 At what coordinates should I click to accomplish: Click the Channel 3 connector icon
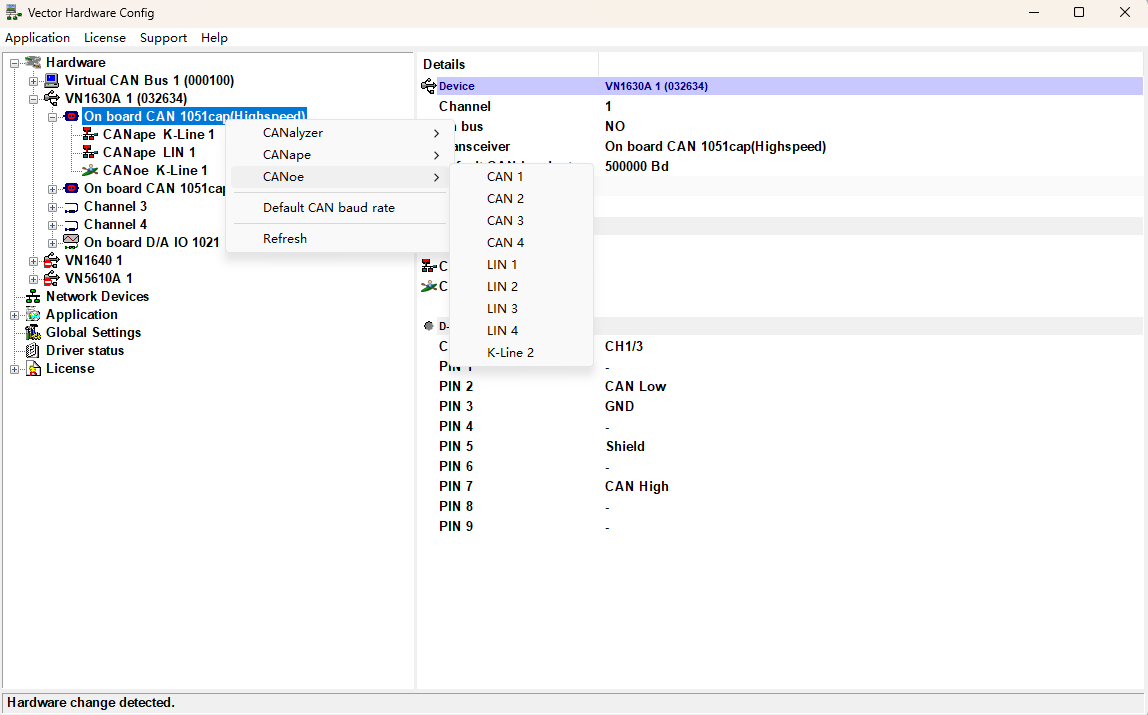coord(71,207)
